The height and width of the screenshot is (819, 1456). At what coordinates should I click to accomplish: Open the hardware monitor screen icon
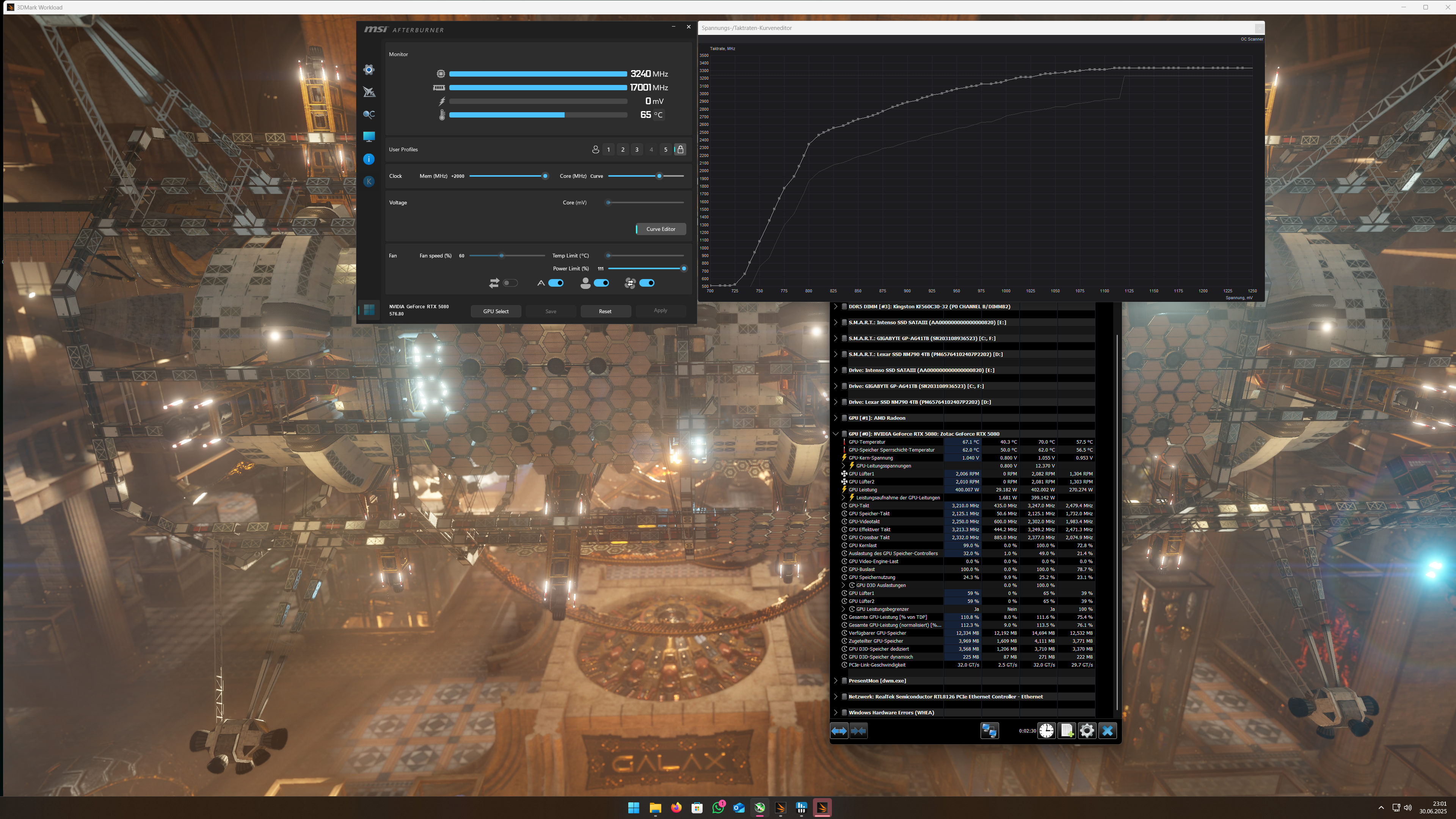click(x=369, y=136)
